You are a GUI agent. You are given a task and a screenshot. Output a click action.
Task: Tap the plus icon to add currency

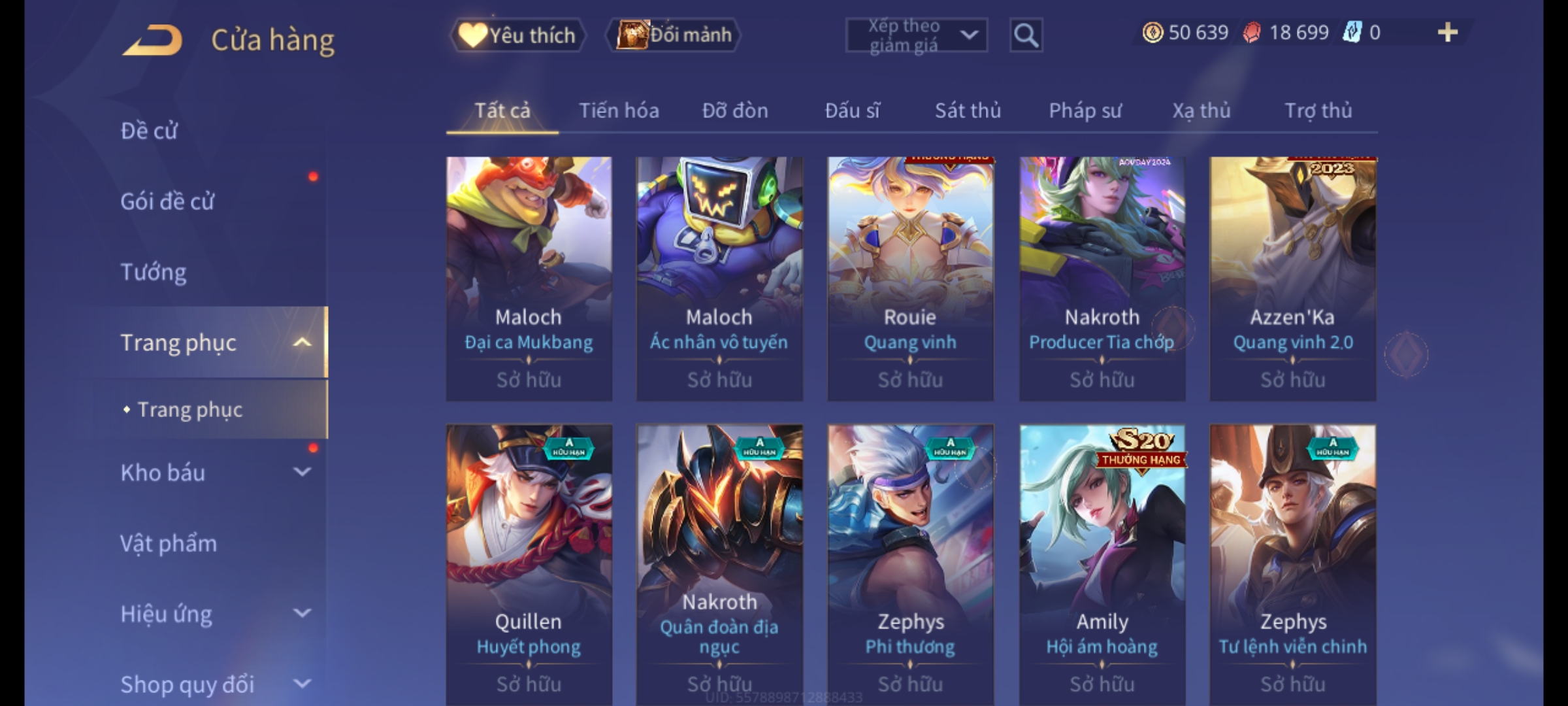click(x=1448, y=33)
